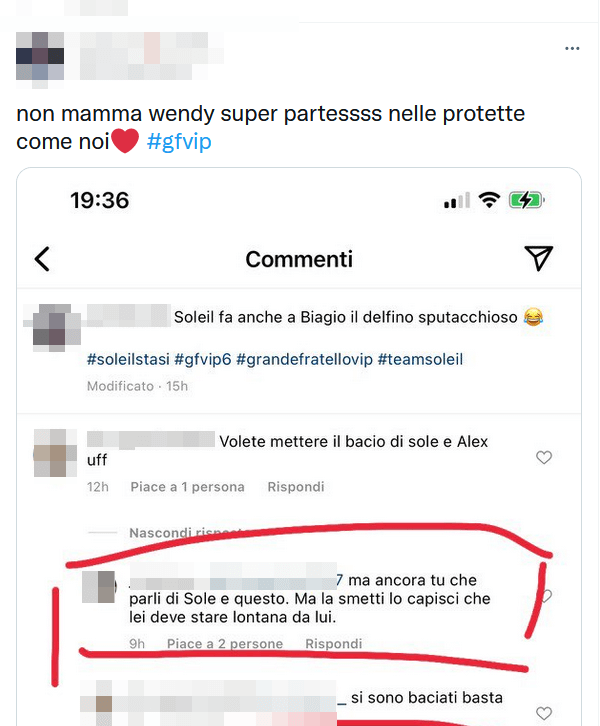View likes on 'Piace a 2 persone'
The image size is (600, 726).
225,644
